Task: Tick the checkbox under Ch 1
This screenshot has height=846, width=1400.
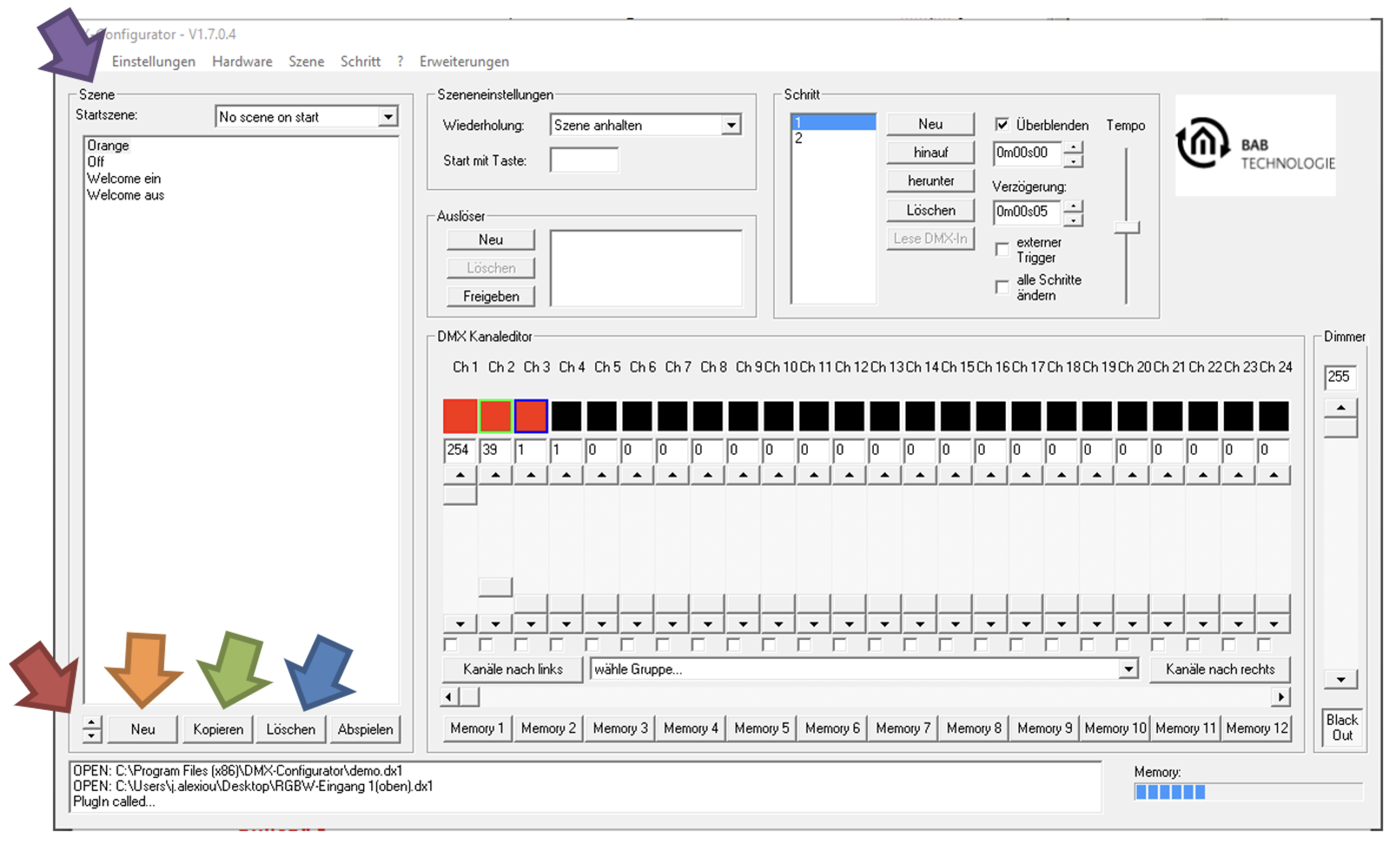Action: [x=450, y=645]
